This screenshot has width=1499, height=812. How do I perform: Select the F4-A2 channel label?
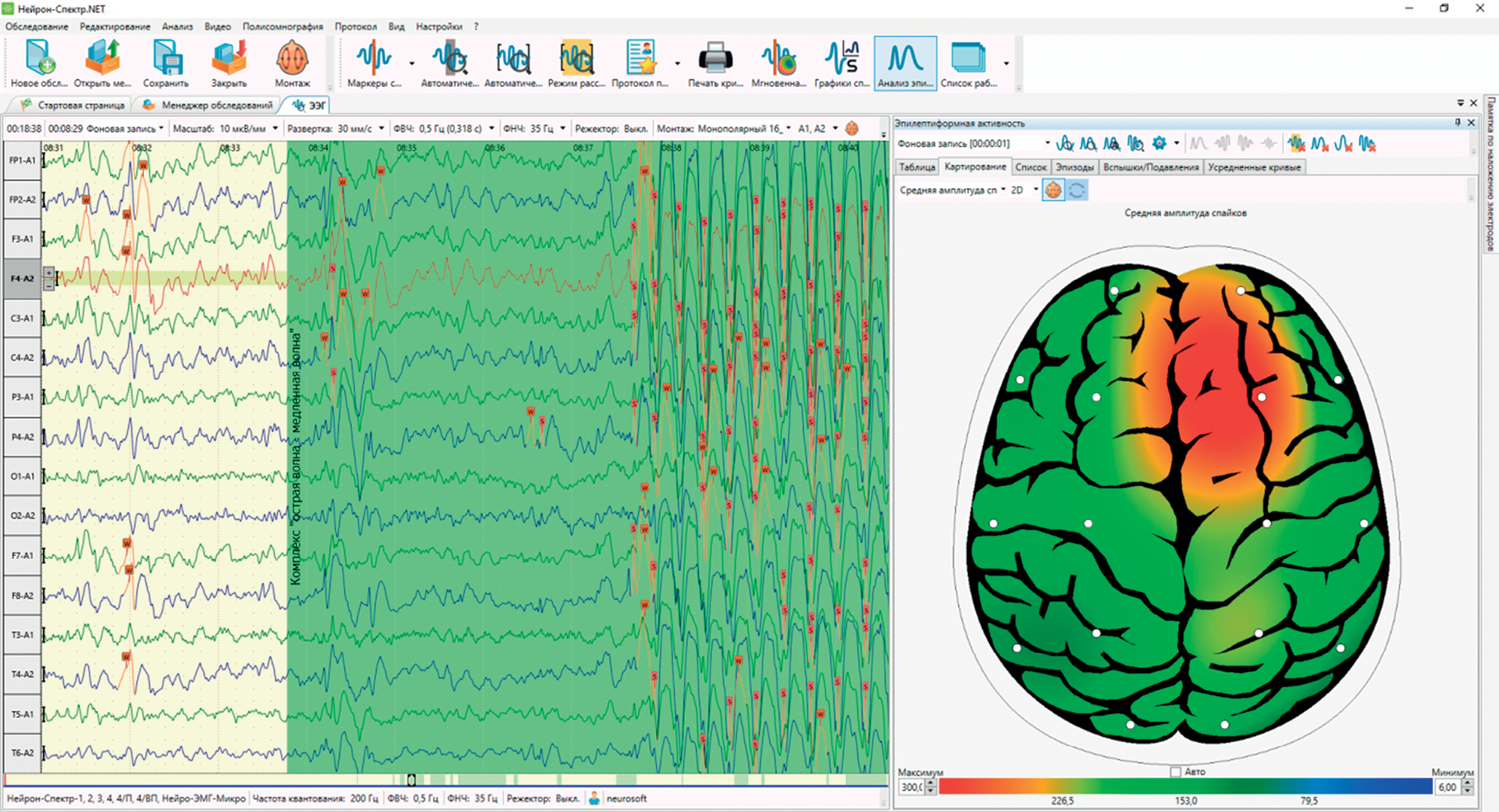pos(22,278)
